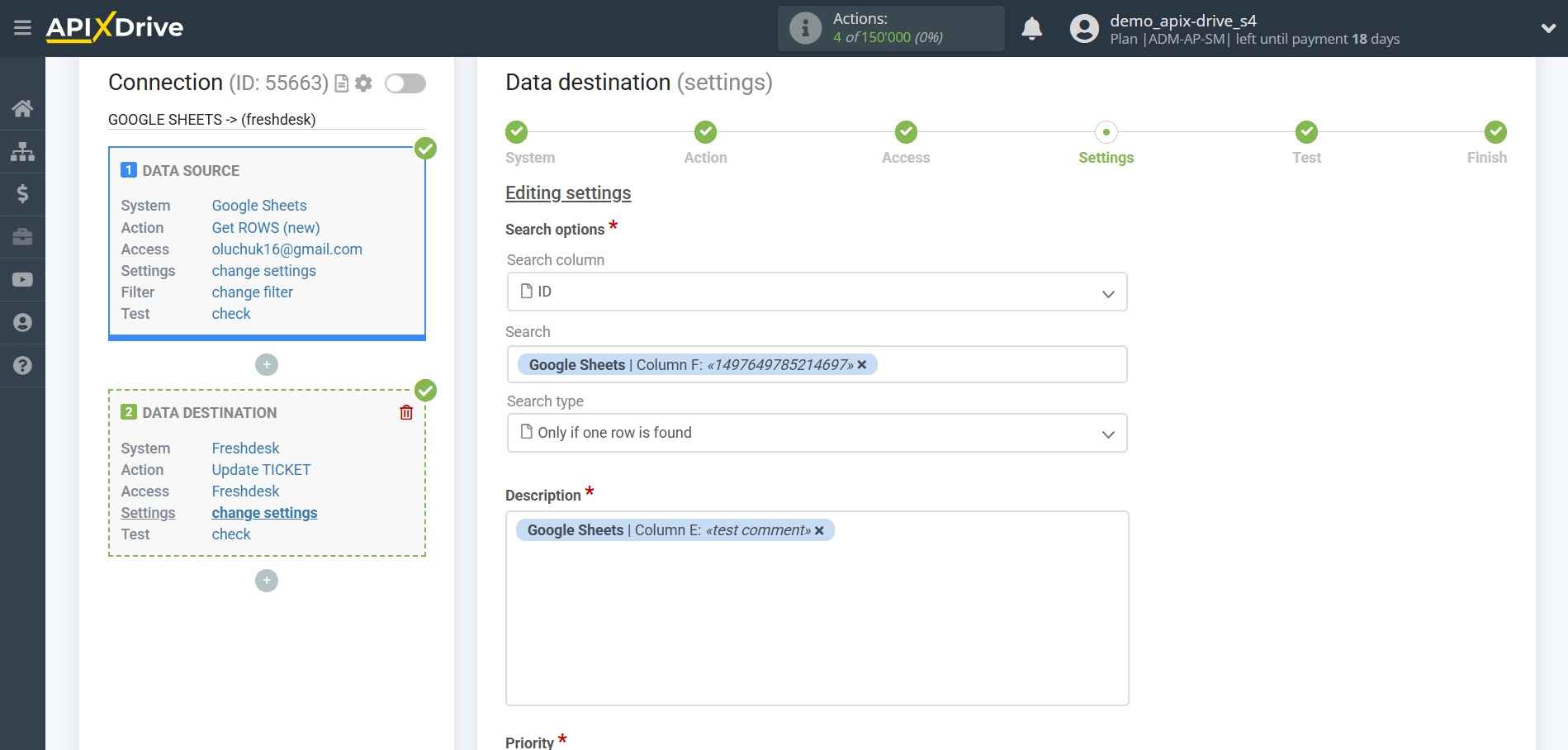
Task: Expand the account menu chevron
Action: (x=1548, y=28)
